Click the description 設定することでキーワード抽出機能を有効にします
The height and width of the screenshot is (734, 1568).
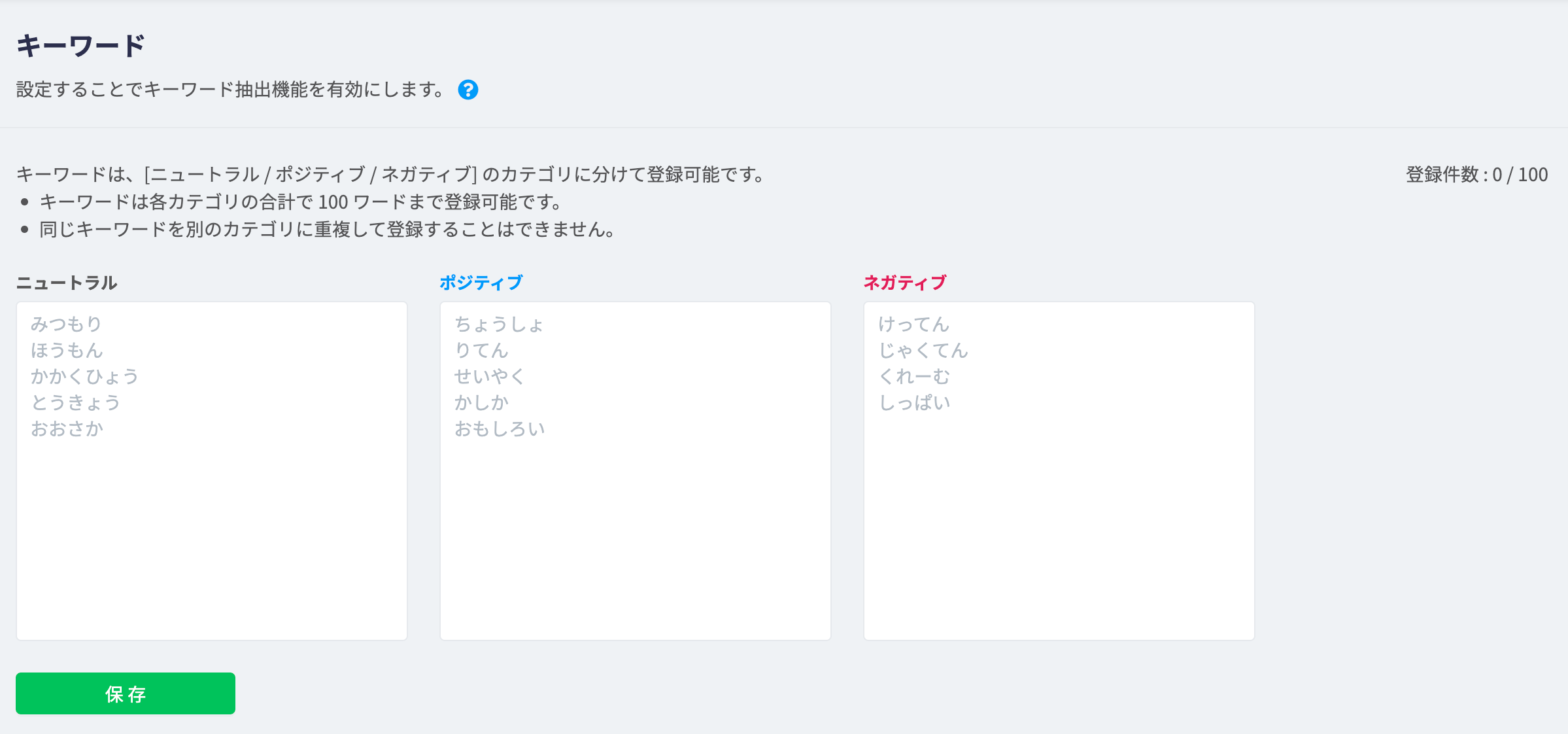click(231, 90)
